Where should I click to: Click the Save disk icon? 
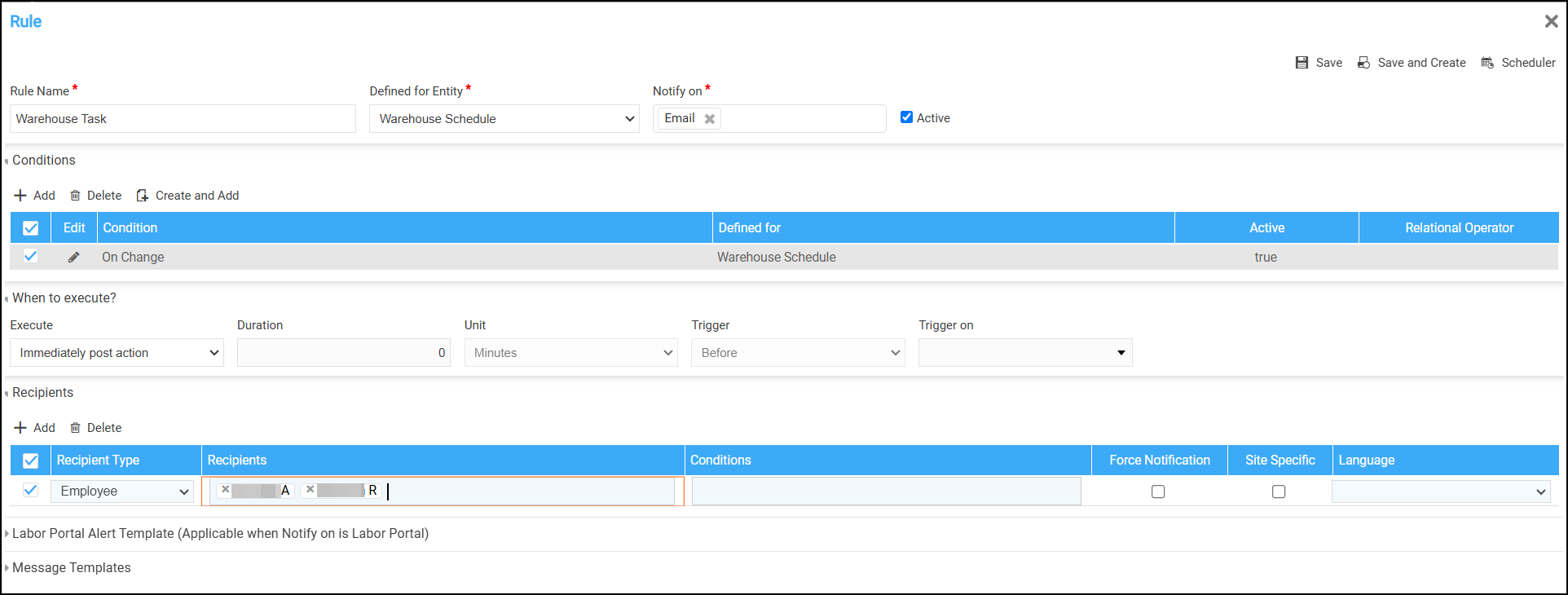(1302, 63)
